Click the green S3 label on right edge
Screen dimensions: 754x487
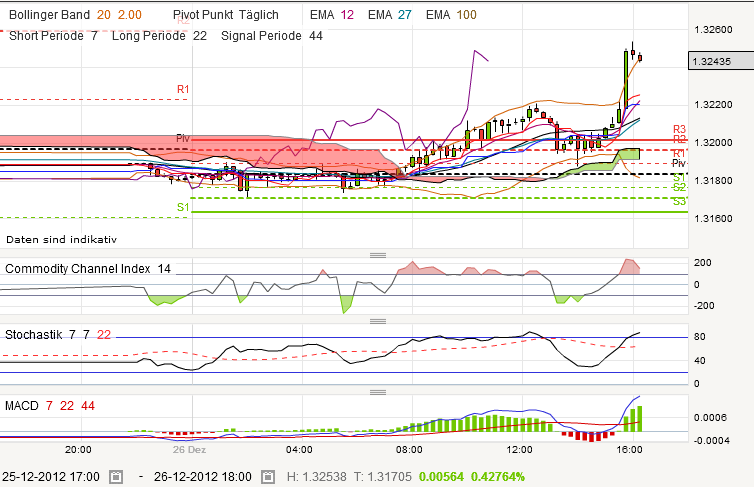(679, 202)
